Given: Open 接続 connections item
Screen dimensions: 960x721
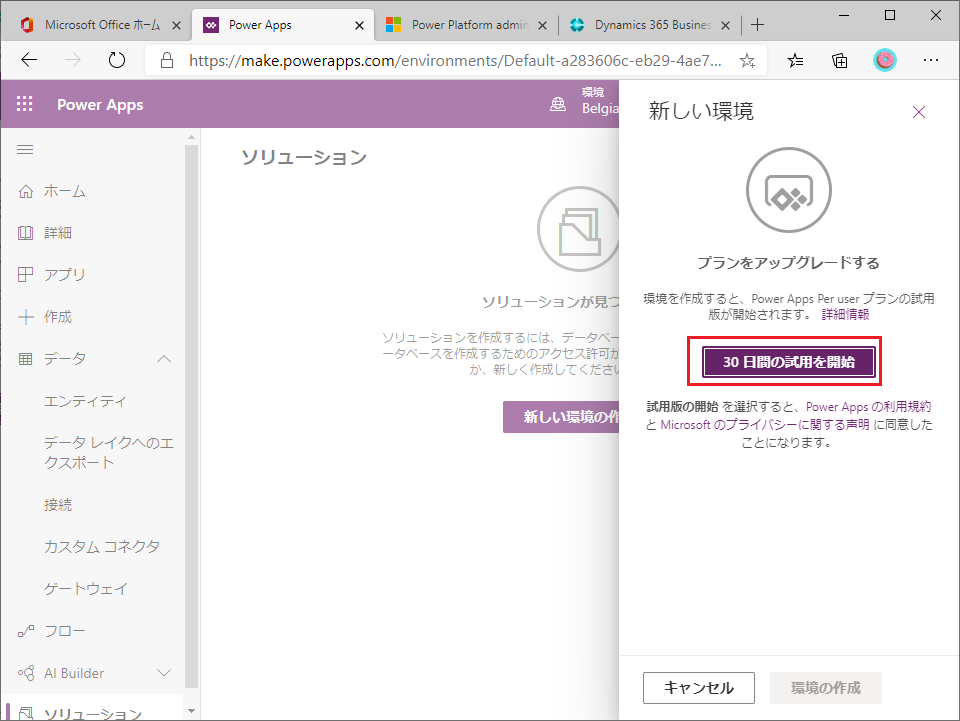Looking at the screenshot, I should (58, 505).
